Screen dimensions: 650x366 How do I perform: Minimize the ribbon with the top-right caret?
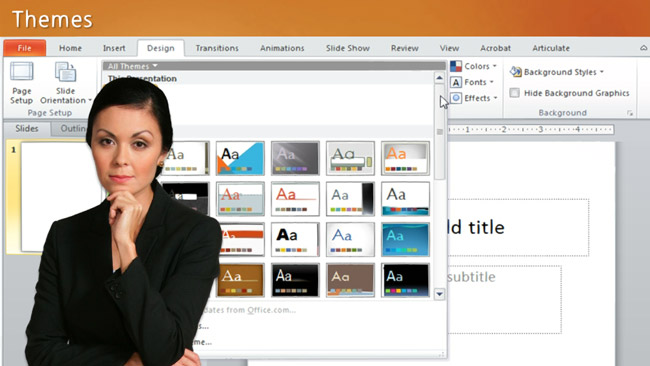pyautogui.click(x=643, y=48)
